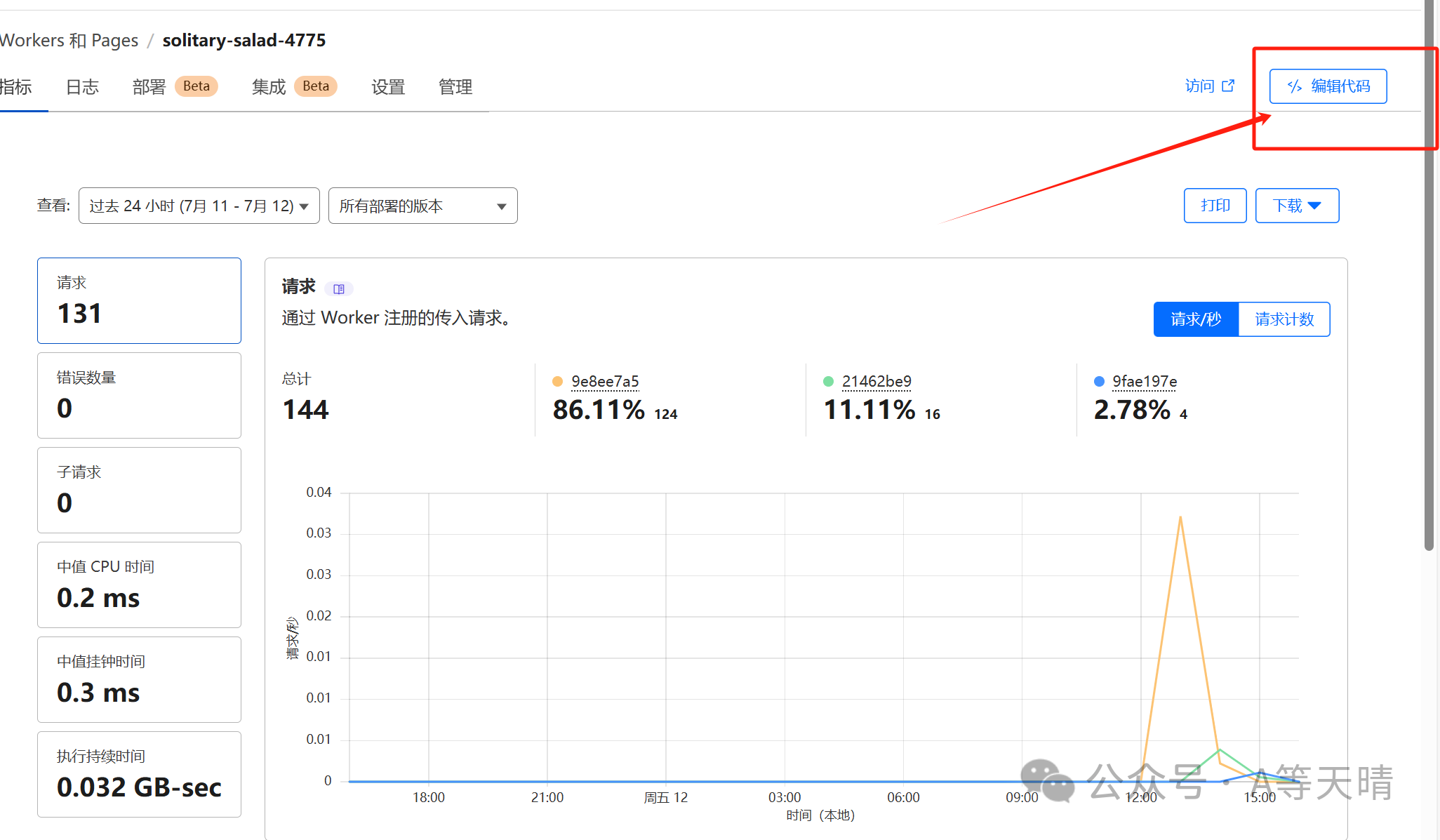
Task: Click the orange dot for version 9e8ee7a5
Action: click(558, 381)
